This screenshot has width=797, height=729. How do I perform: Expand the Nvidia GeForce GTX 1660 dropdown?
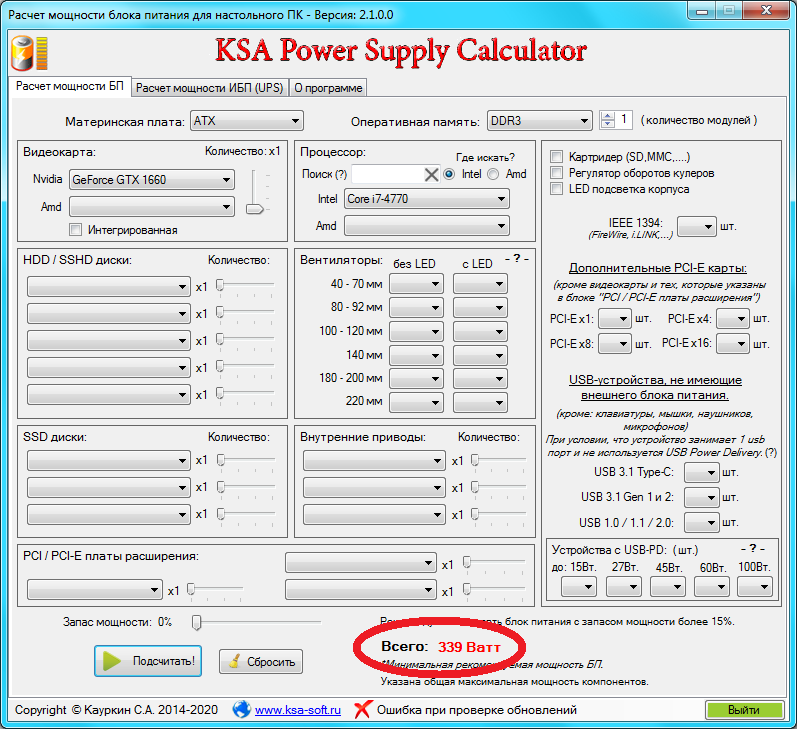[x=151, y=180]
